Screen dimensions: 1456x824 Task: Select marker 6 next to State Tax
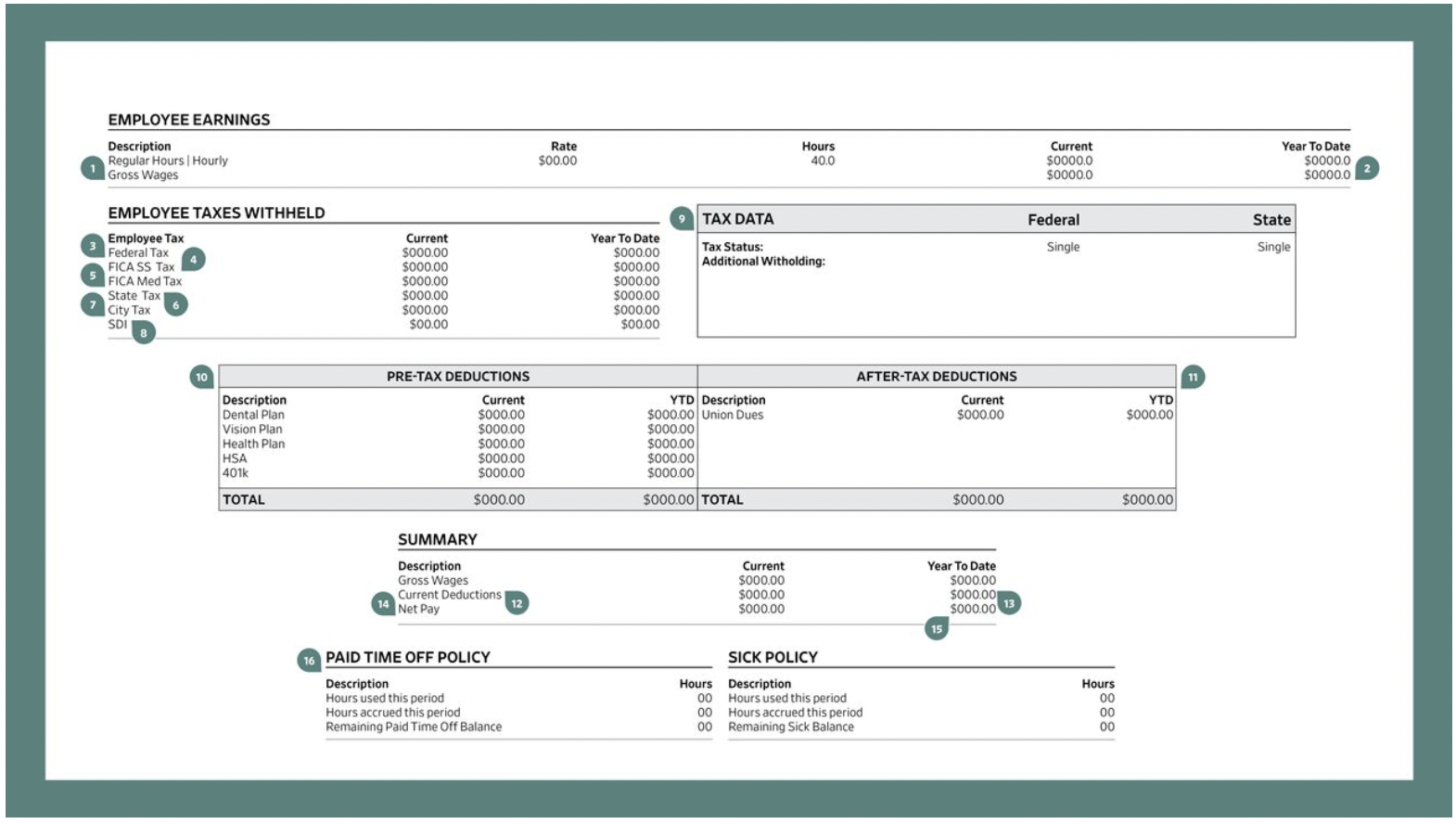coord(175,304)
